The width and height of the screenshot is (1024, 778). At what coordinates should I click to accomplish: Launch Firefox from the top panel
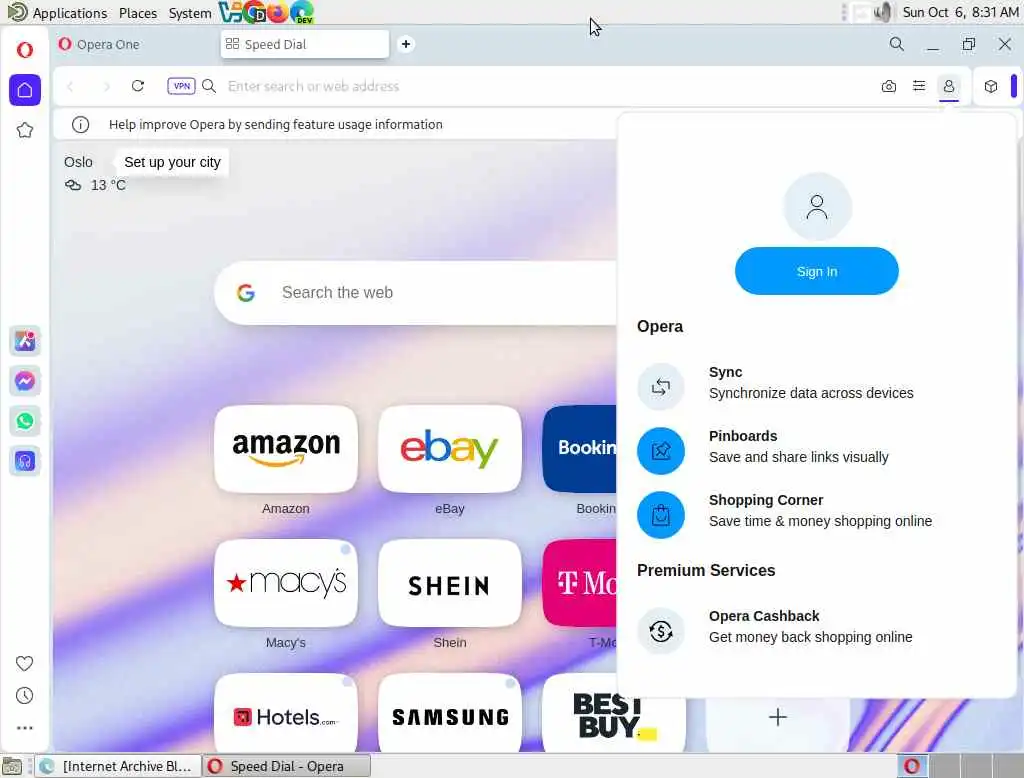[x=278, y=12]
